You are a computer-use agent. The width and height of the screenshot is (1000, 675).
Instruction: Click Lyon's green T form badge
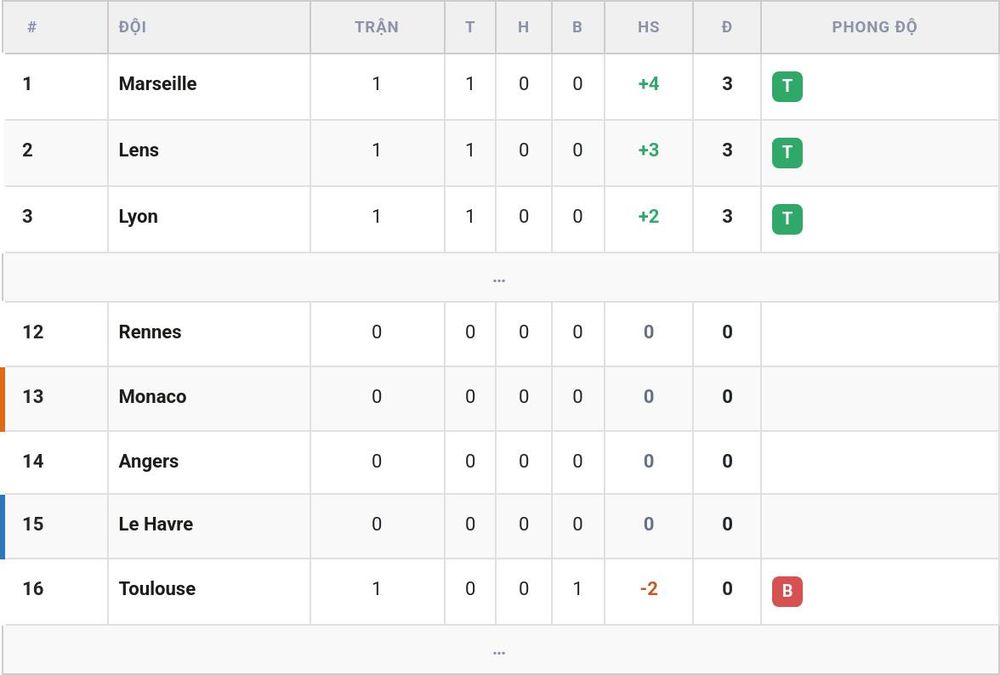click(787, 219)
